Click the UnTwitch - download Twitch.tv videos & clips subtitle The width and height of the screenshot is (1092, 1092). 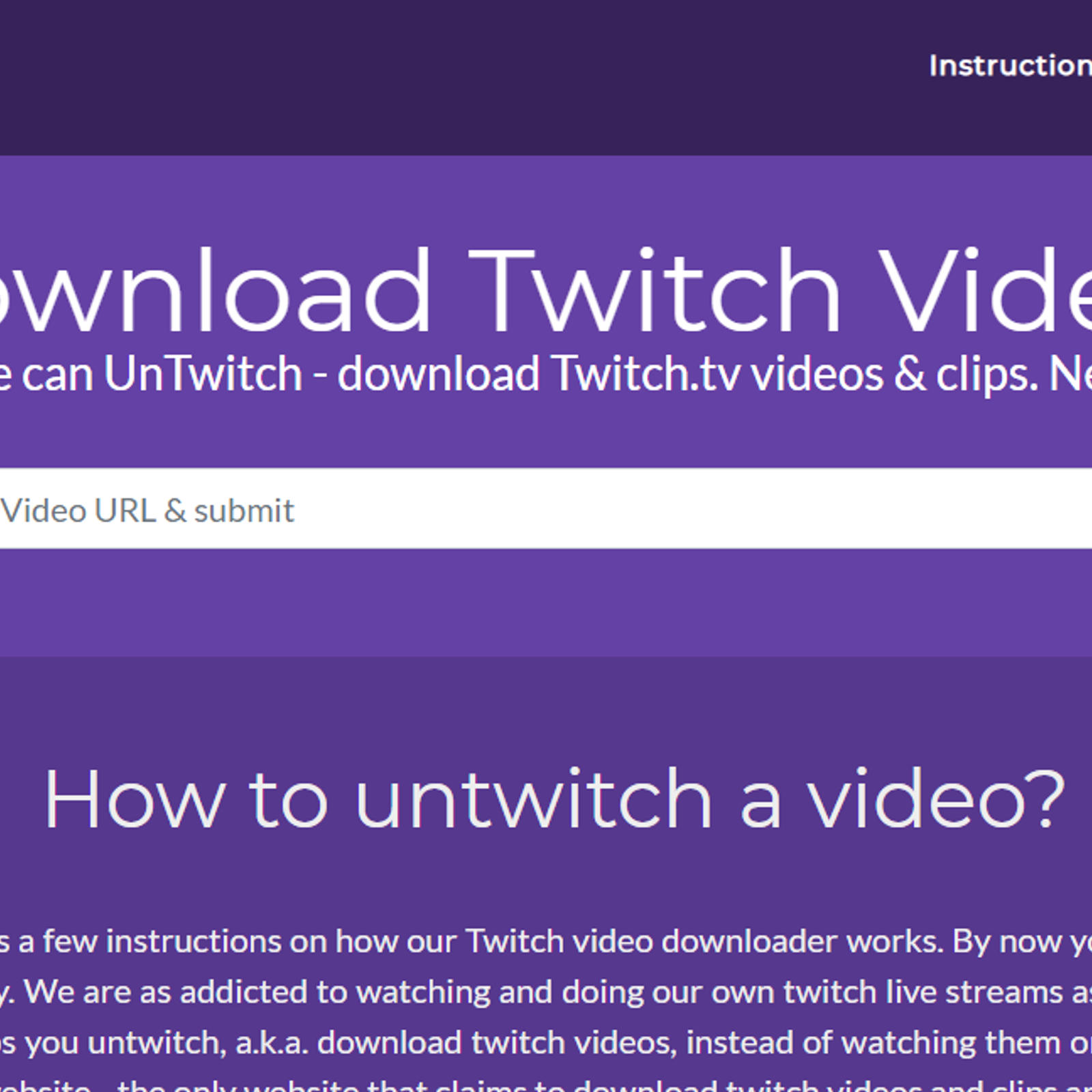(x=546, y=374)
